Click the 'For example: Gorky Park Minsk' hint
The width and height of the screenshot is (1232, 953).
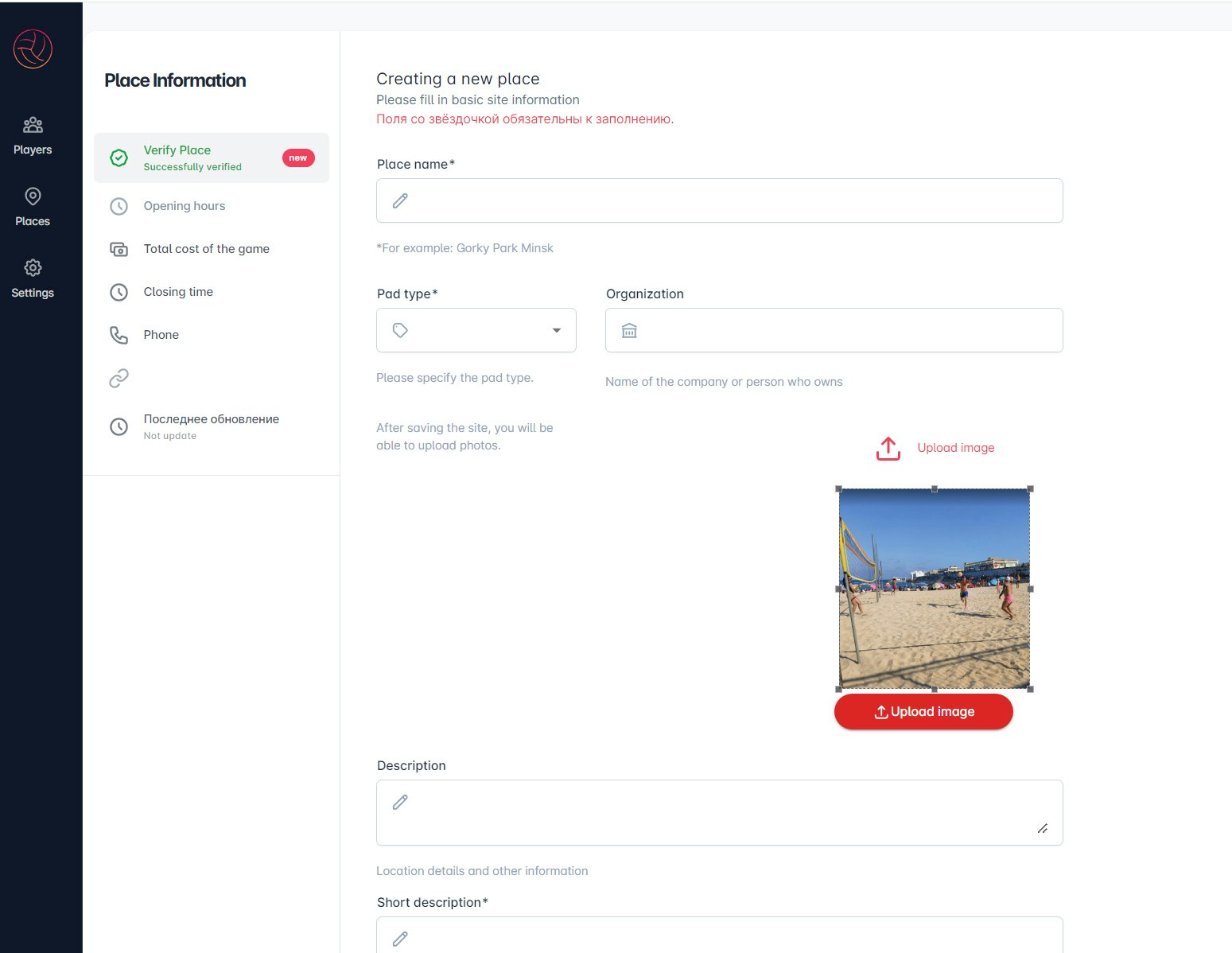coord(464,248)
